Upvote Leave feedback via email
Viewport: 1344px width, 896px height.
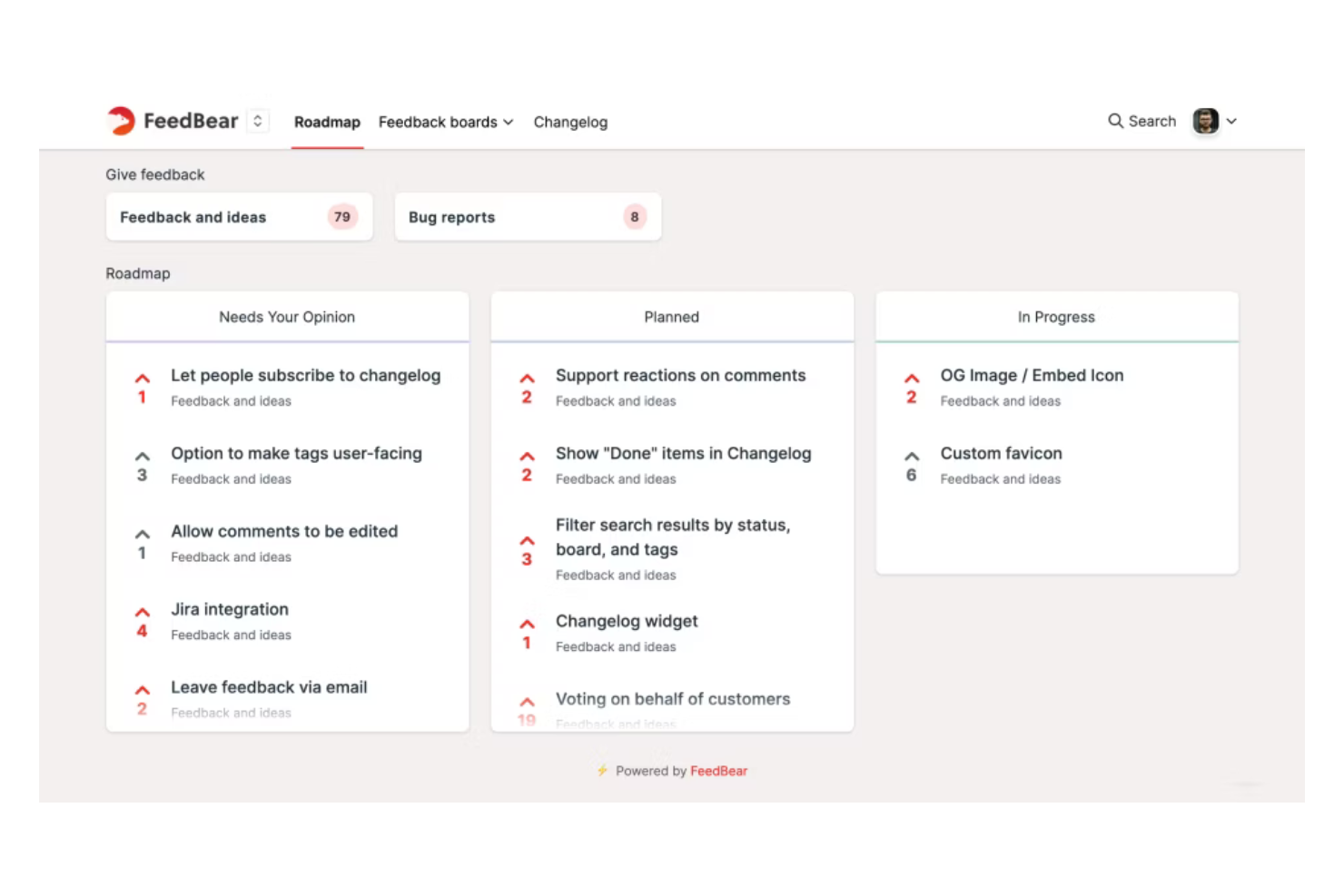pos(143,691)
